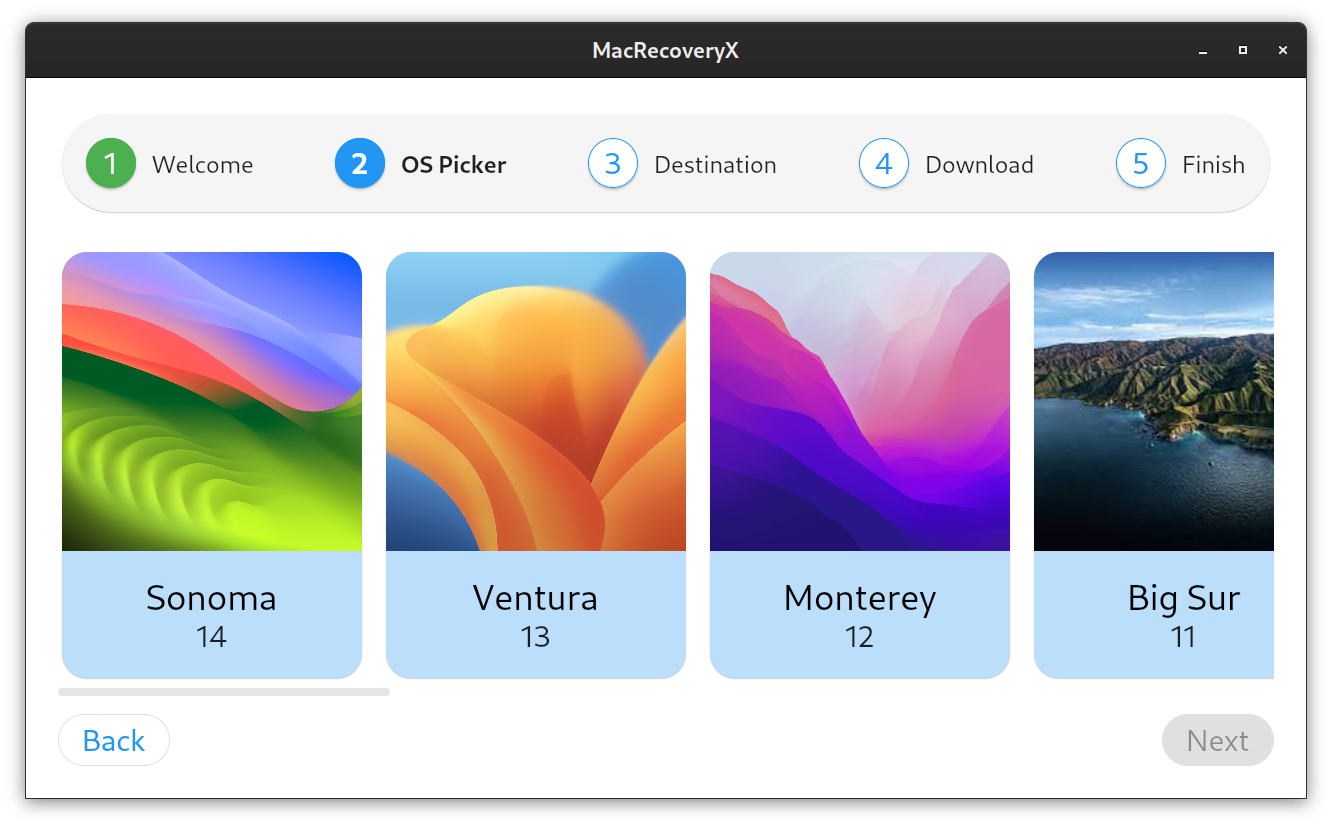Image resolution: width=1332 pixels, height=827 pixels.
Task: Click the step 3 circle
Action: 613,163
